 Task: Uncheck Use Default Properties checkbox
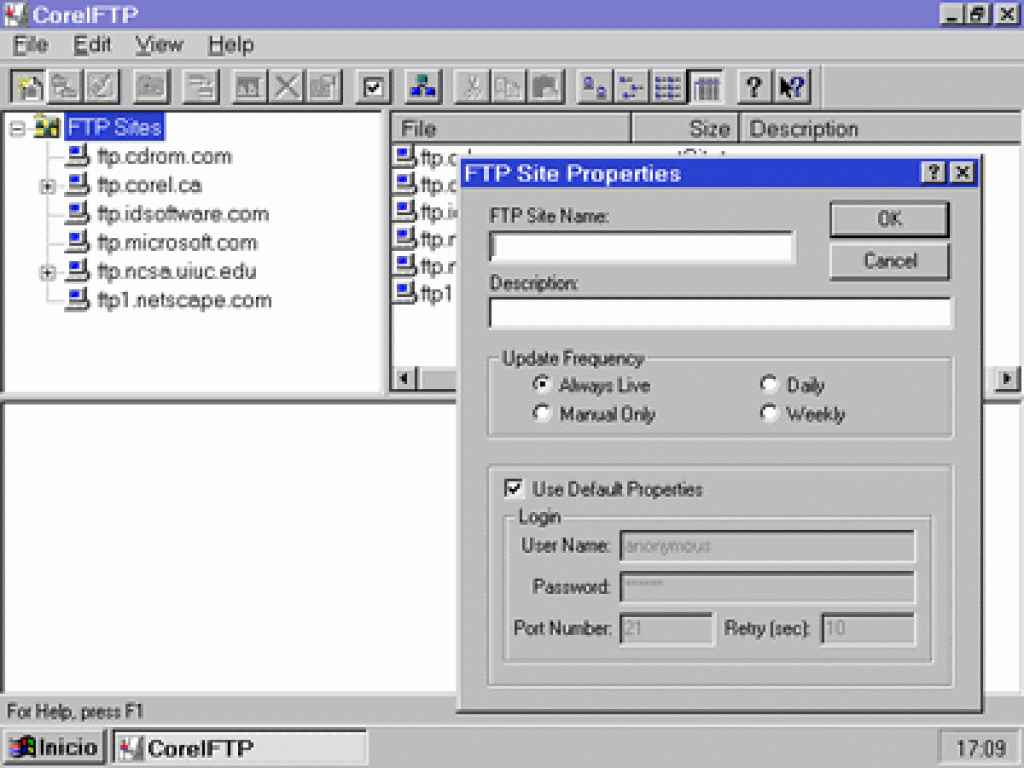514,489
